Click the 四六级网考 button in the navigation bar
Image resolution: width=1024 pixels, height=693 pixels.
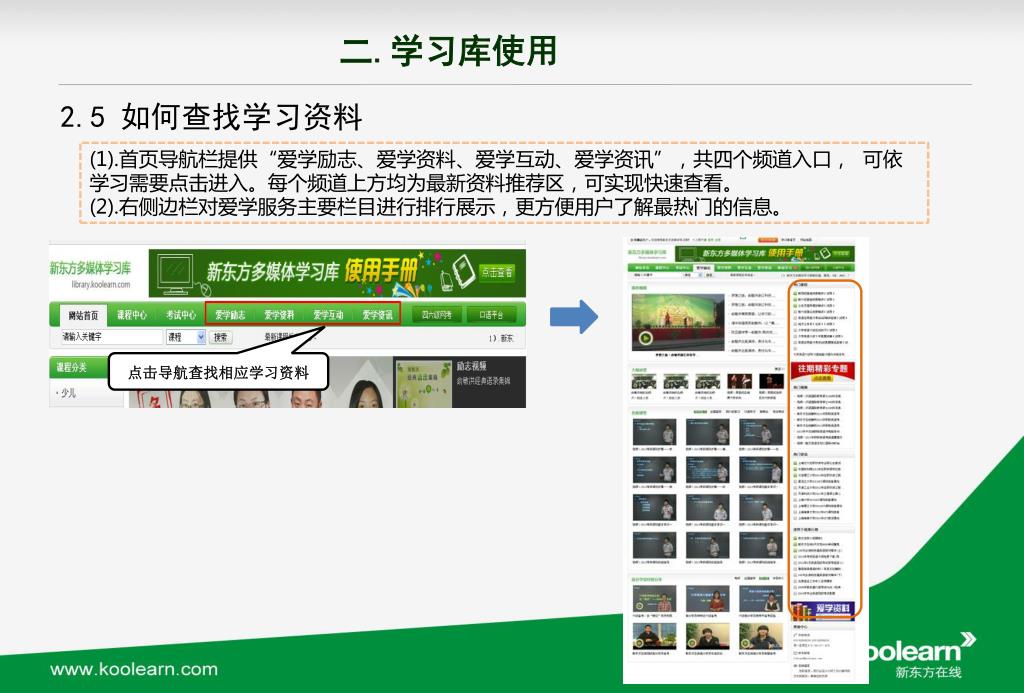click(437, 315)
